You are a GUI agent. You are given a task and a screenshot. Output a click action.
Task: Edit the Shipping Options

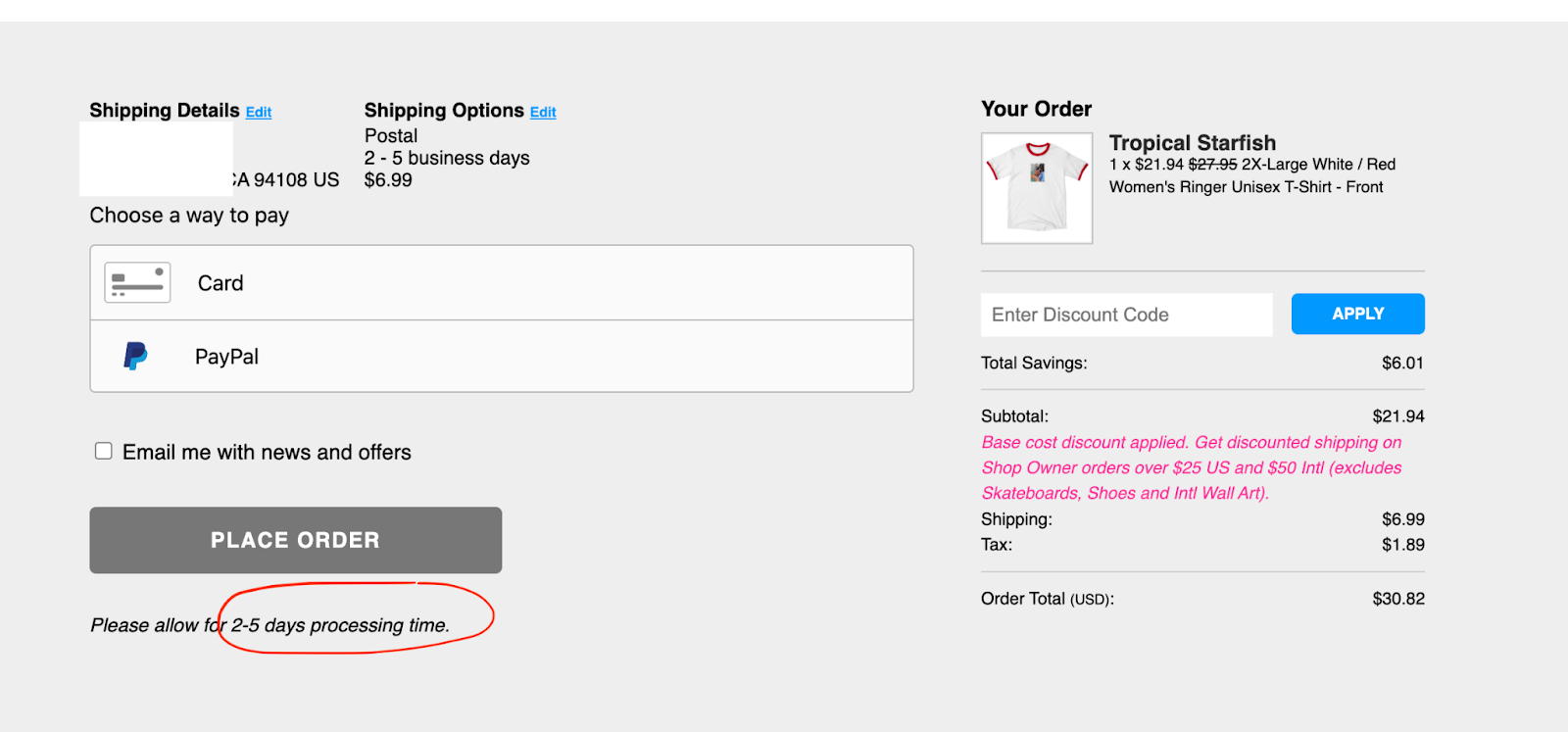tap(543, 113)
